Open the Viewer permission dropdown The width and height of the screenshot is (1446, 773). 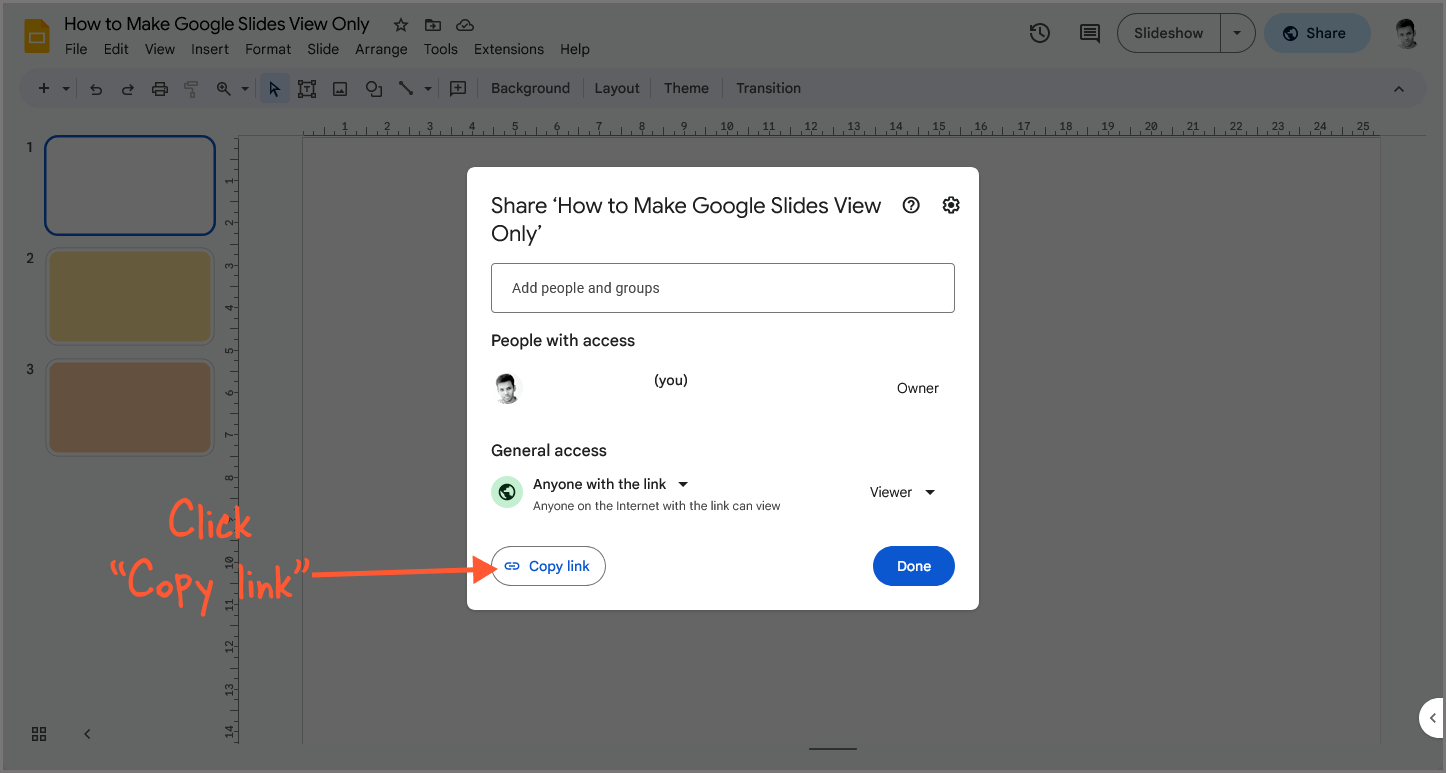tap(929, 492)
